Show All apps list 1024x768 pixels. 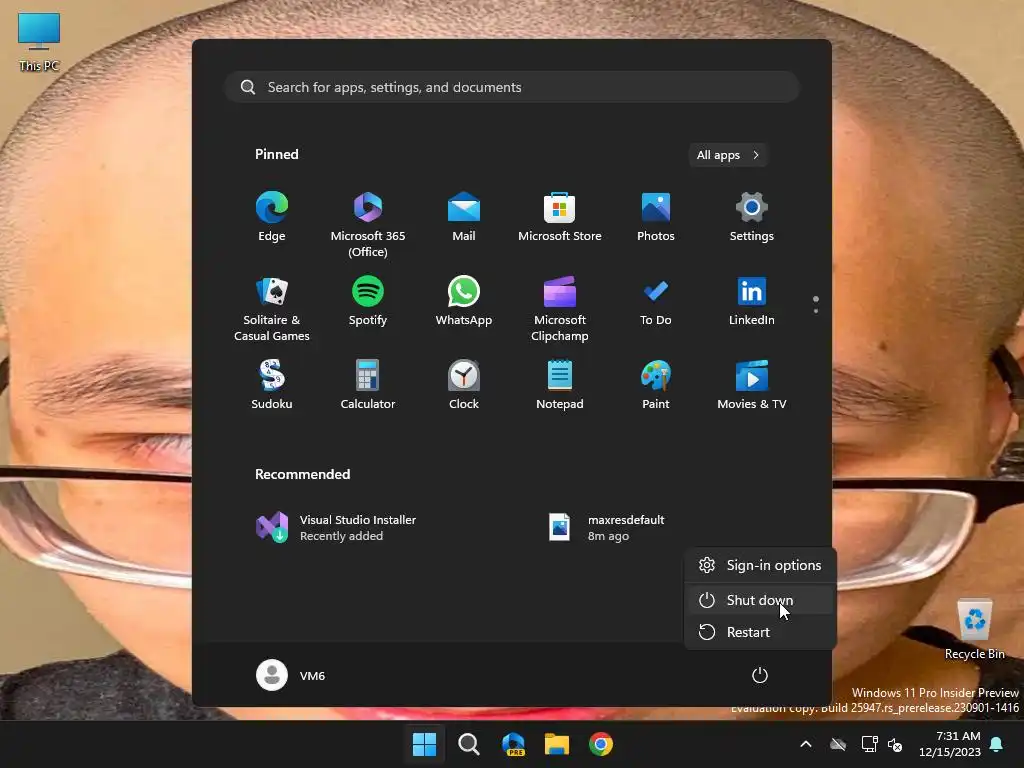pyautogui.click(x=728, y=155)
